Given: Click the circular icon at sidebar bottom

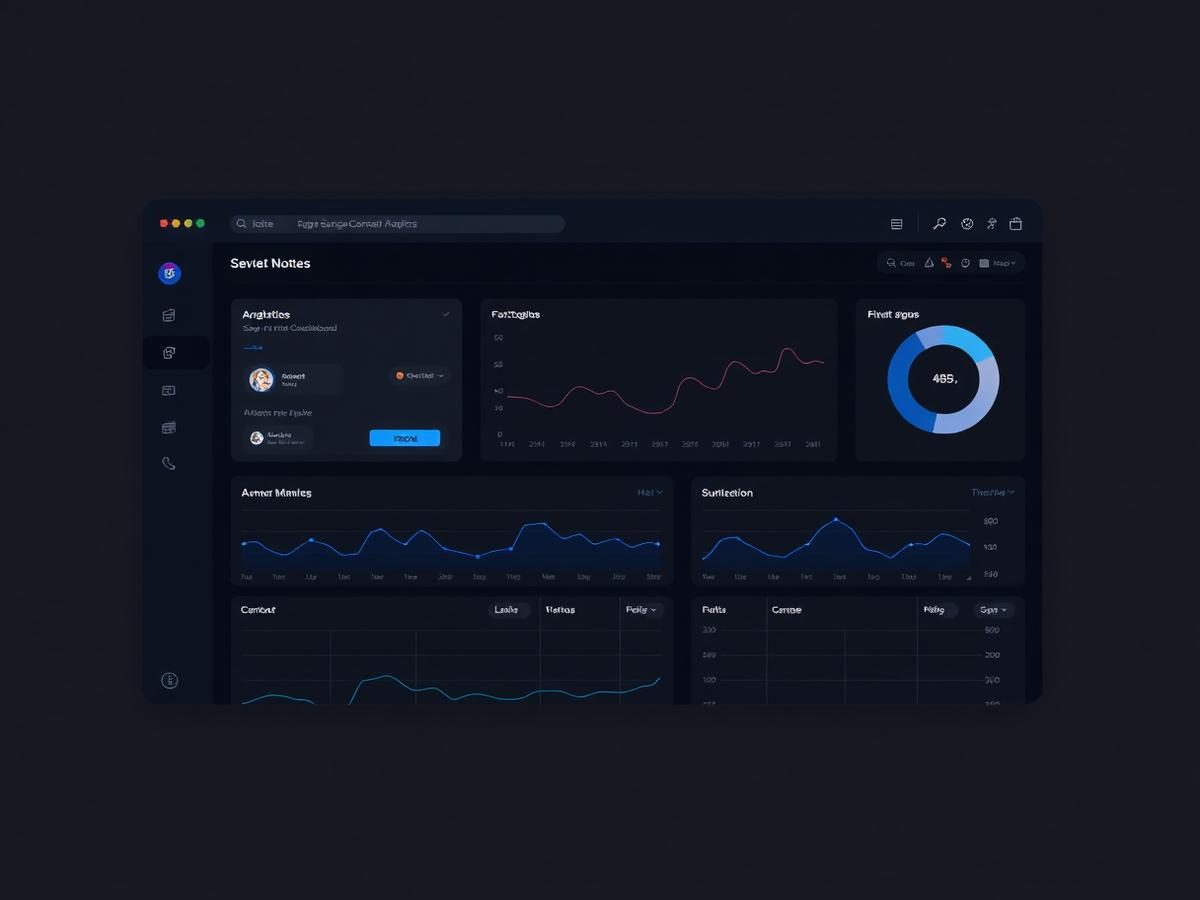Looking at the screenshot, I should click(x=170, y=681).
